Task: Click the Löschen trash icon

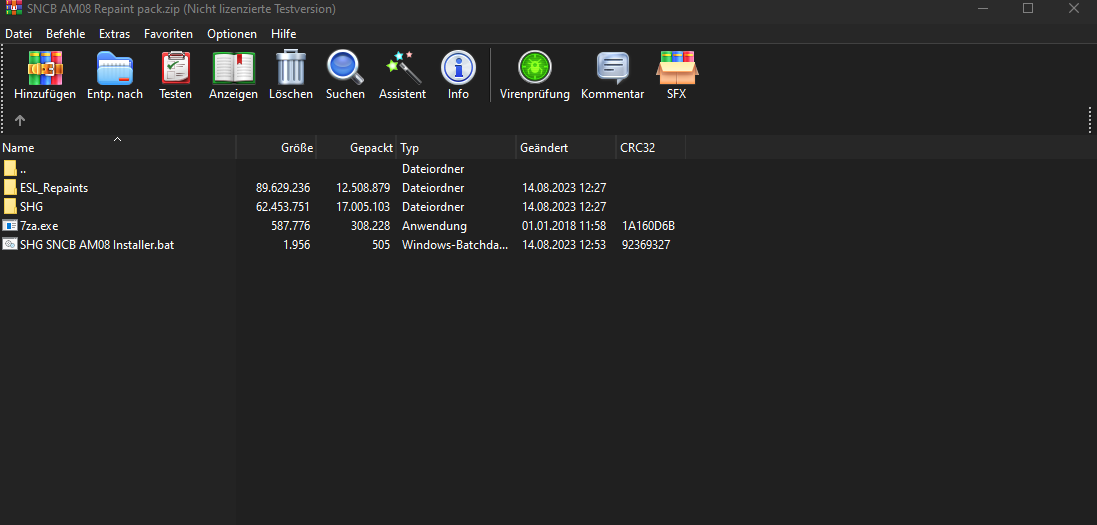Action: tap(291, 67)
